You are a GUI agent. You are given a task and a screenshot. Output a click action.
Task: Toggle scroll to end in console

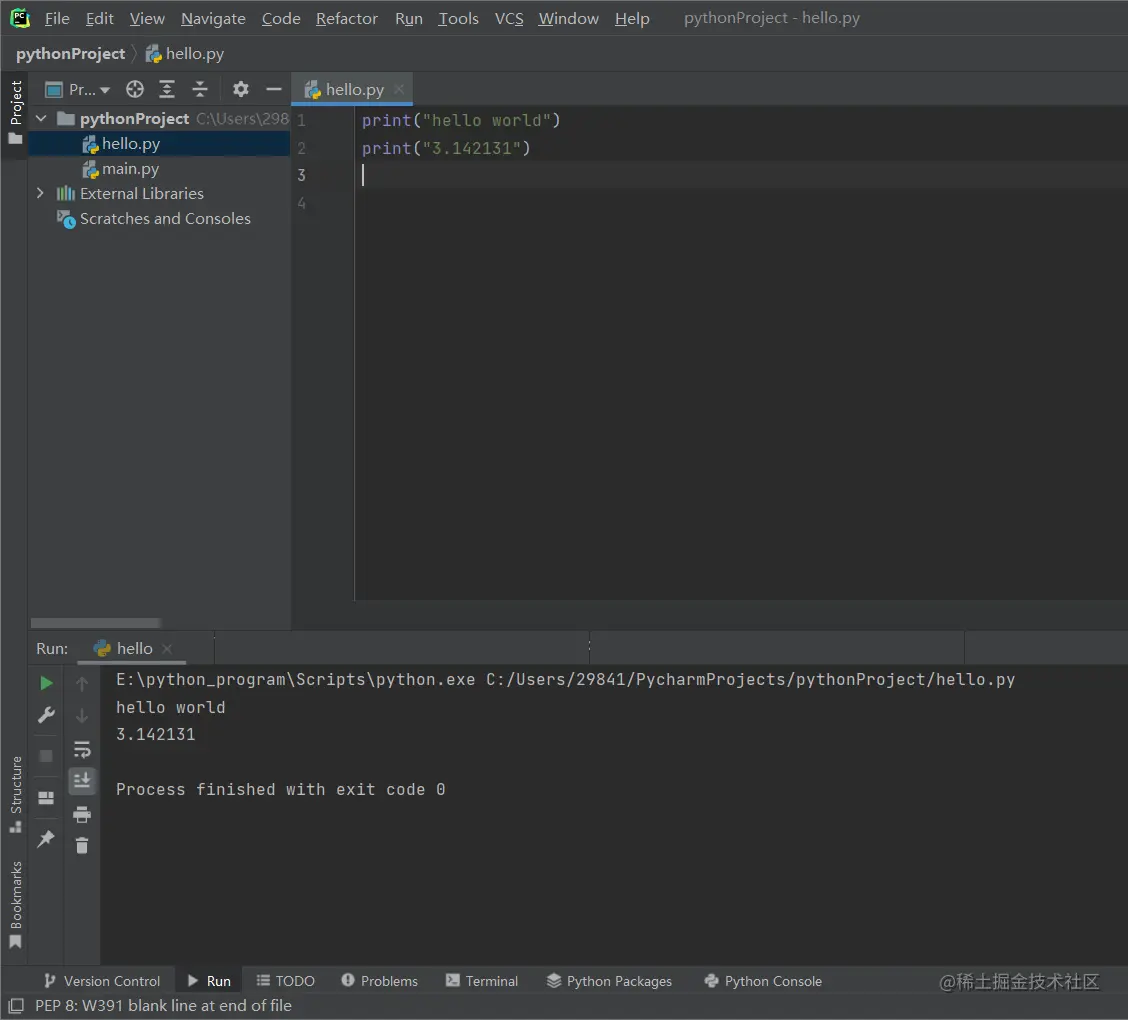point(82,781)
